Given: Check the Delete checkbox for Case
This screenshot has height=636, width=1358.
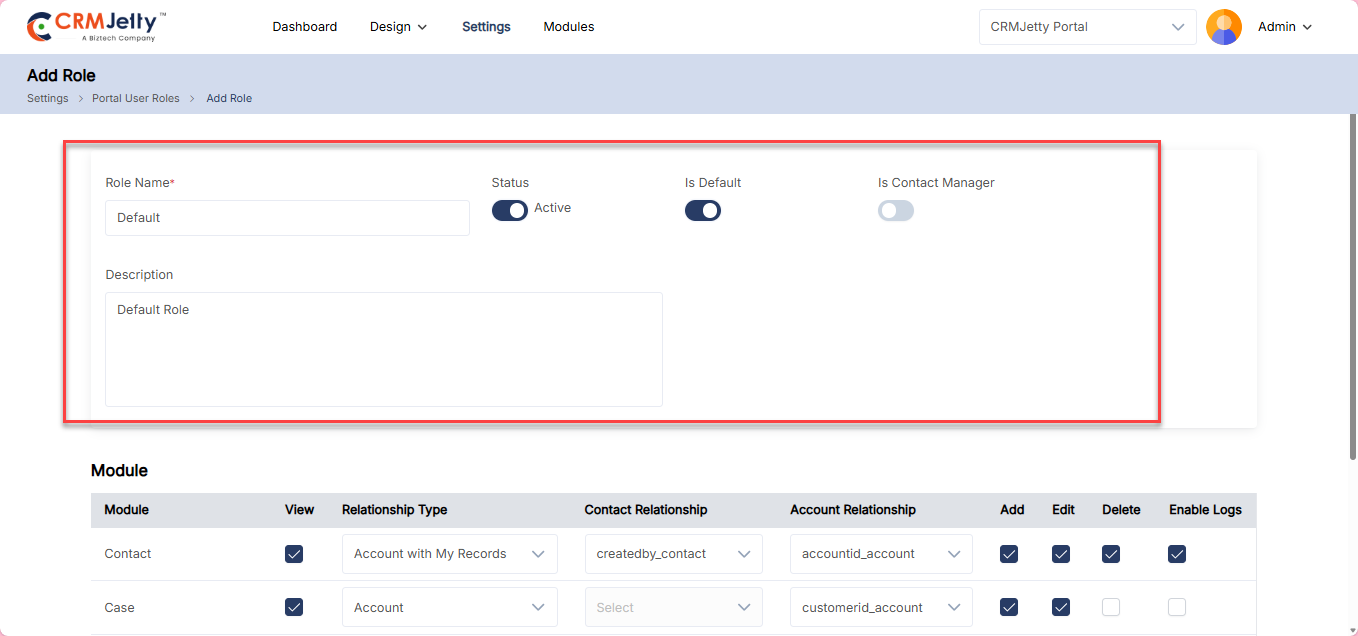Looking at the screenshot, I should pyautogui.click(x=1111, y=607).
